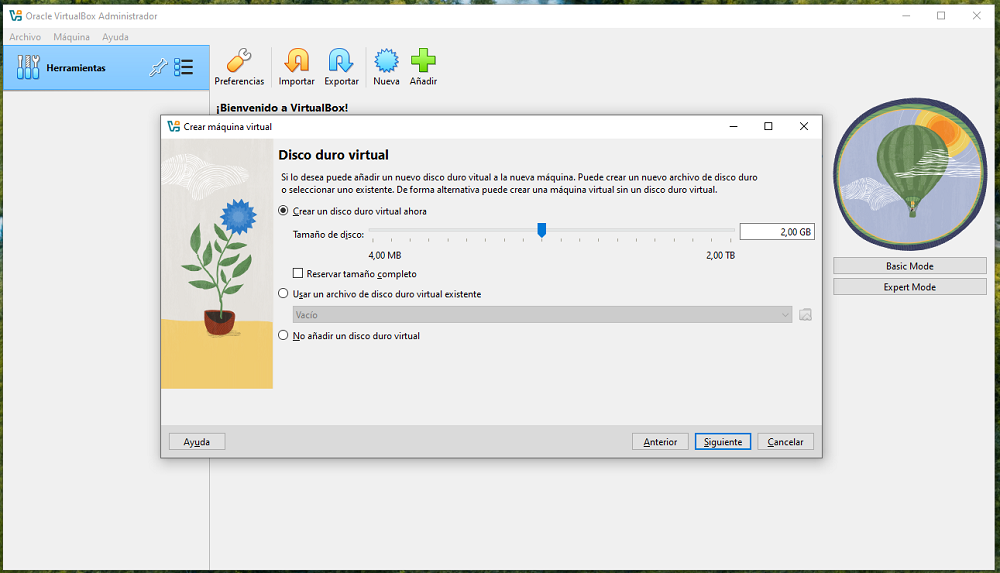Screen dimensions: 1000x573
Task: Continue with Siguiente button
Action: point(723,442)
